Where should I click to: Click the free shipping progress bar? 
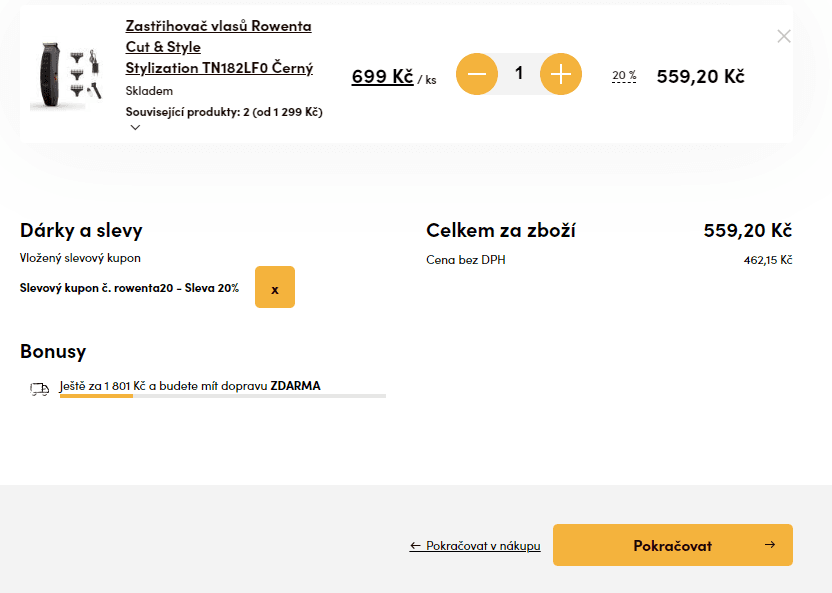coord(223,396)
